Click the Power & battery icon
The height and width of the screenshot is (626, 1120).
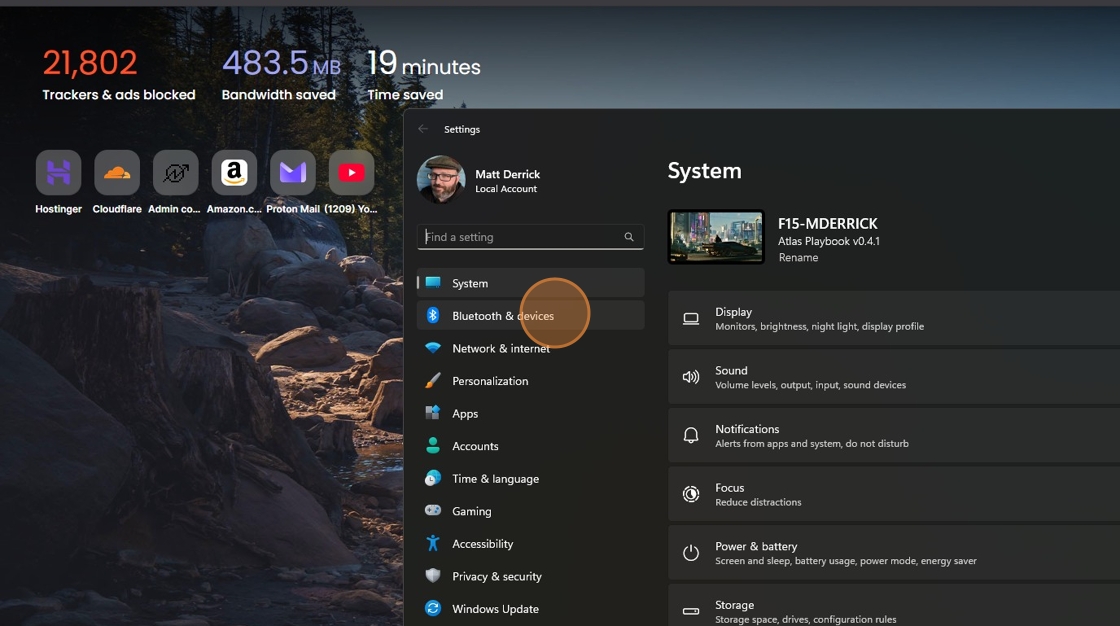click(x=691, y=552)
